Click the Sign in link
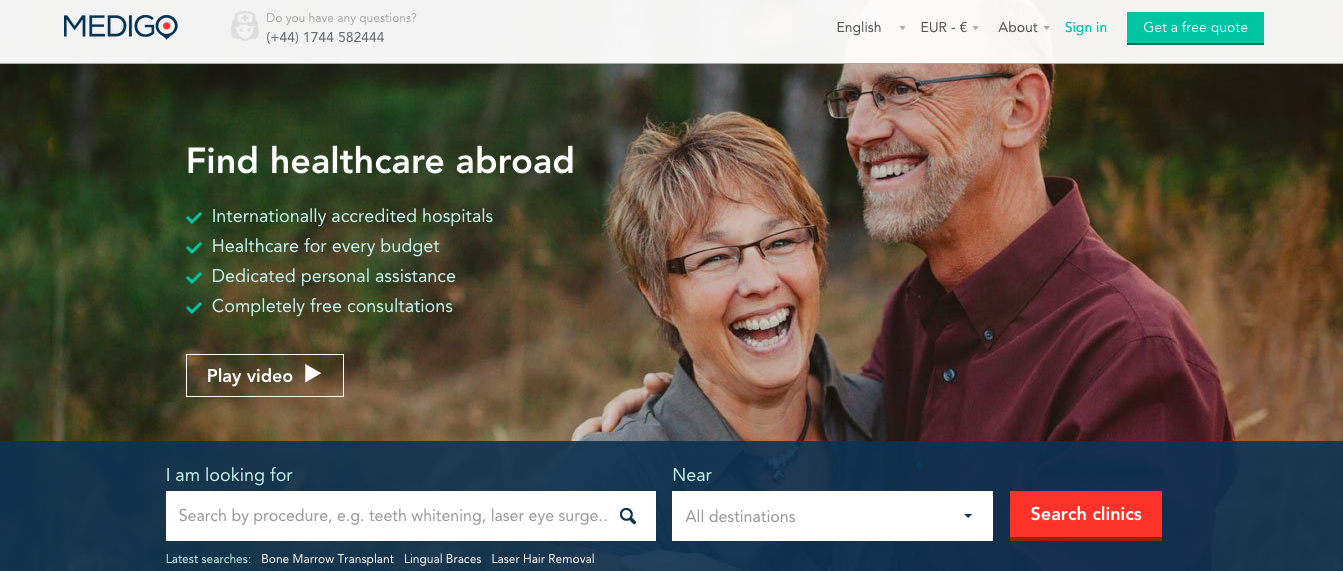 (1086, 28)
